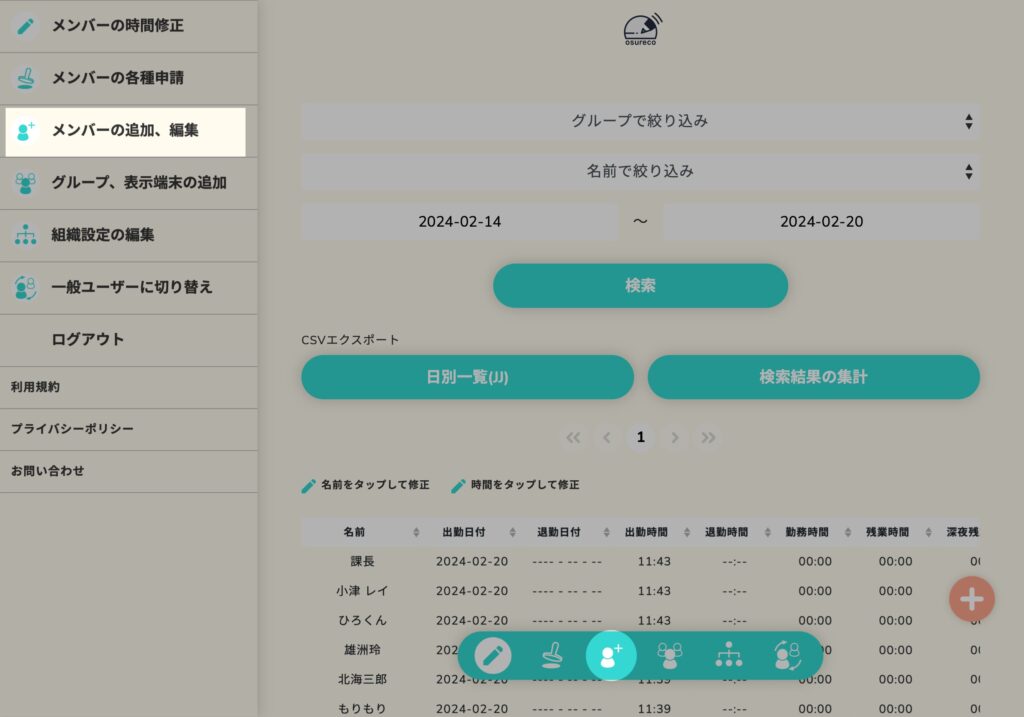Open メンバーの時間修正 in the sidebar
The width and height of the screenshot is (1024, 717).
[x=117, y=26]
